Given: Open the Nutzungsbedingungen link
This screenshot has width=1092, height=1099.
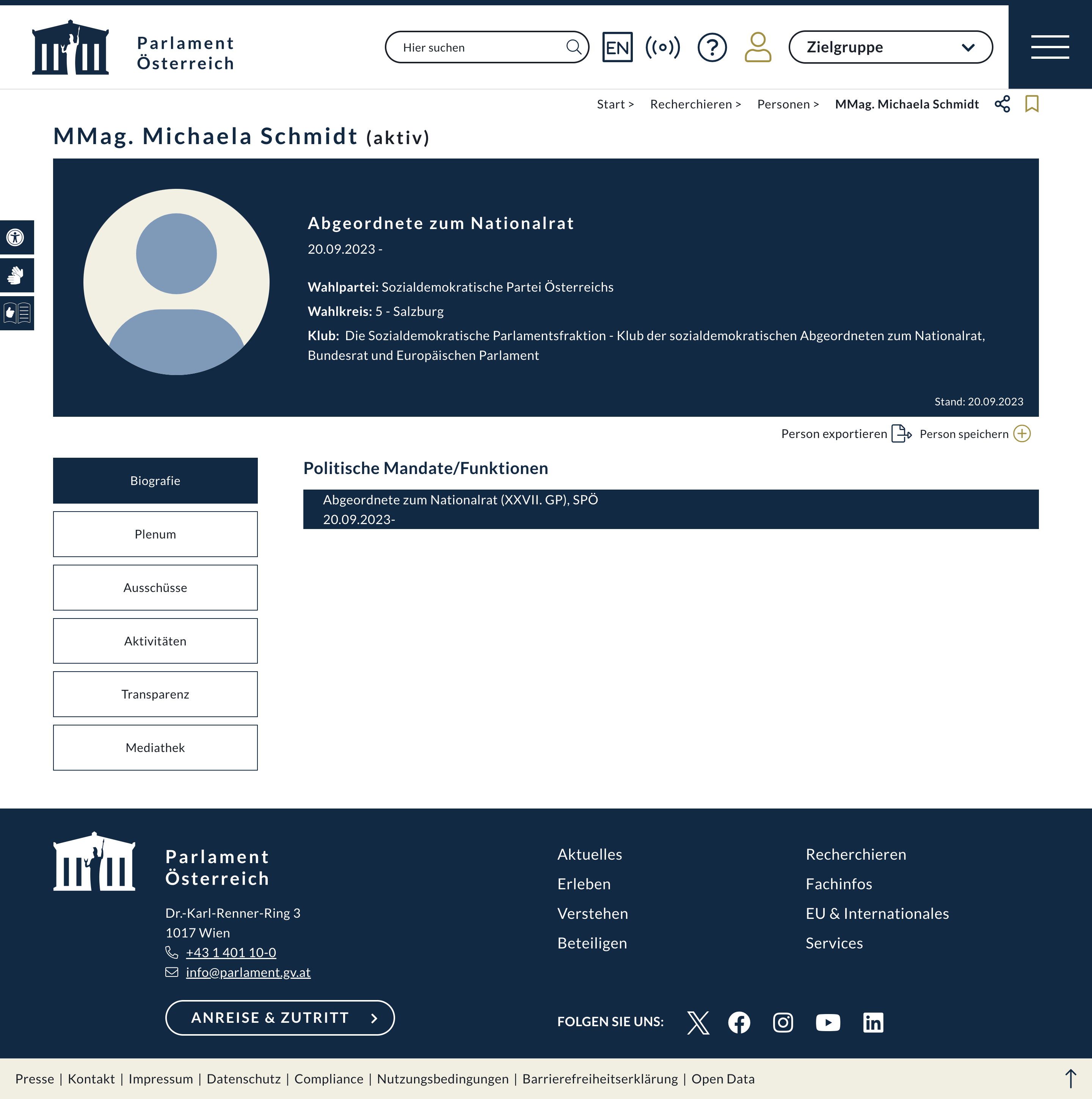Looking at the screenshot, I should click(442, 1079).
